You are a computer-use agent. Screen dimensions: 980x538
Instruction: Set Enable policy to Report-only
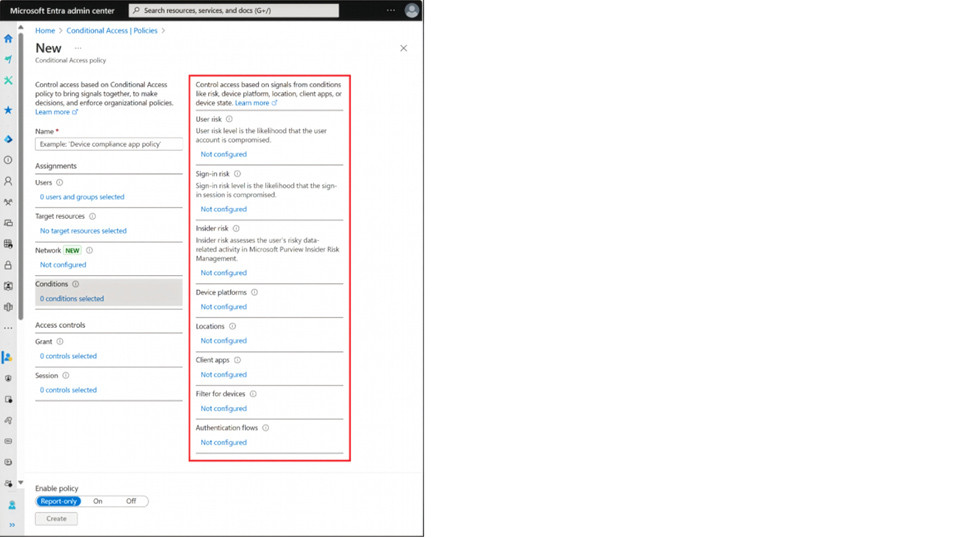click(x=59, y=501)
